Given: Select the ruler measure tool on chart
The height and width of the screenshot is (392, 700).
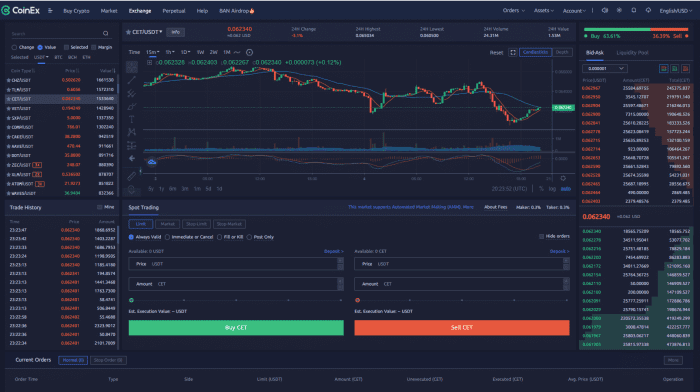Looking at the screenshot, I should [x=132, y=176].
